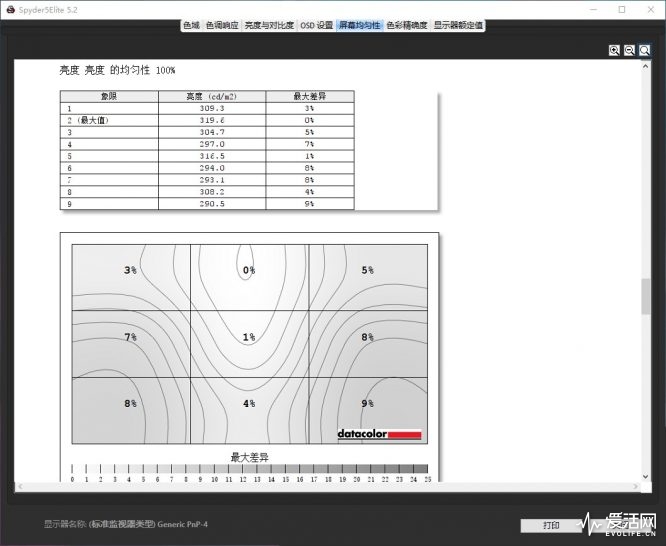
Task: Click the 亮度 (cd/m2) column header
Action: pyautogui.click(x=212, y=96)
